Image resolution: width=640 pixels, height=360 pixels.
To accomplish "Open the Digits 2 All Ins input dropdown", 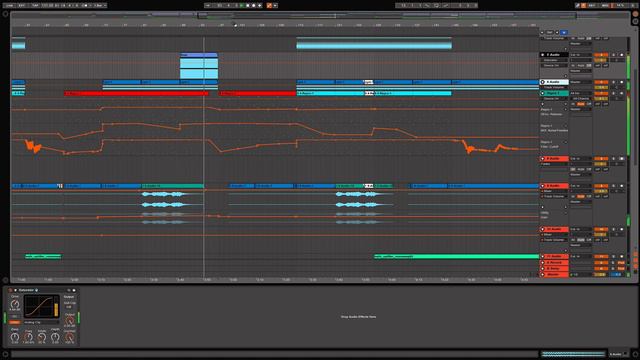I will (580, 93).
